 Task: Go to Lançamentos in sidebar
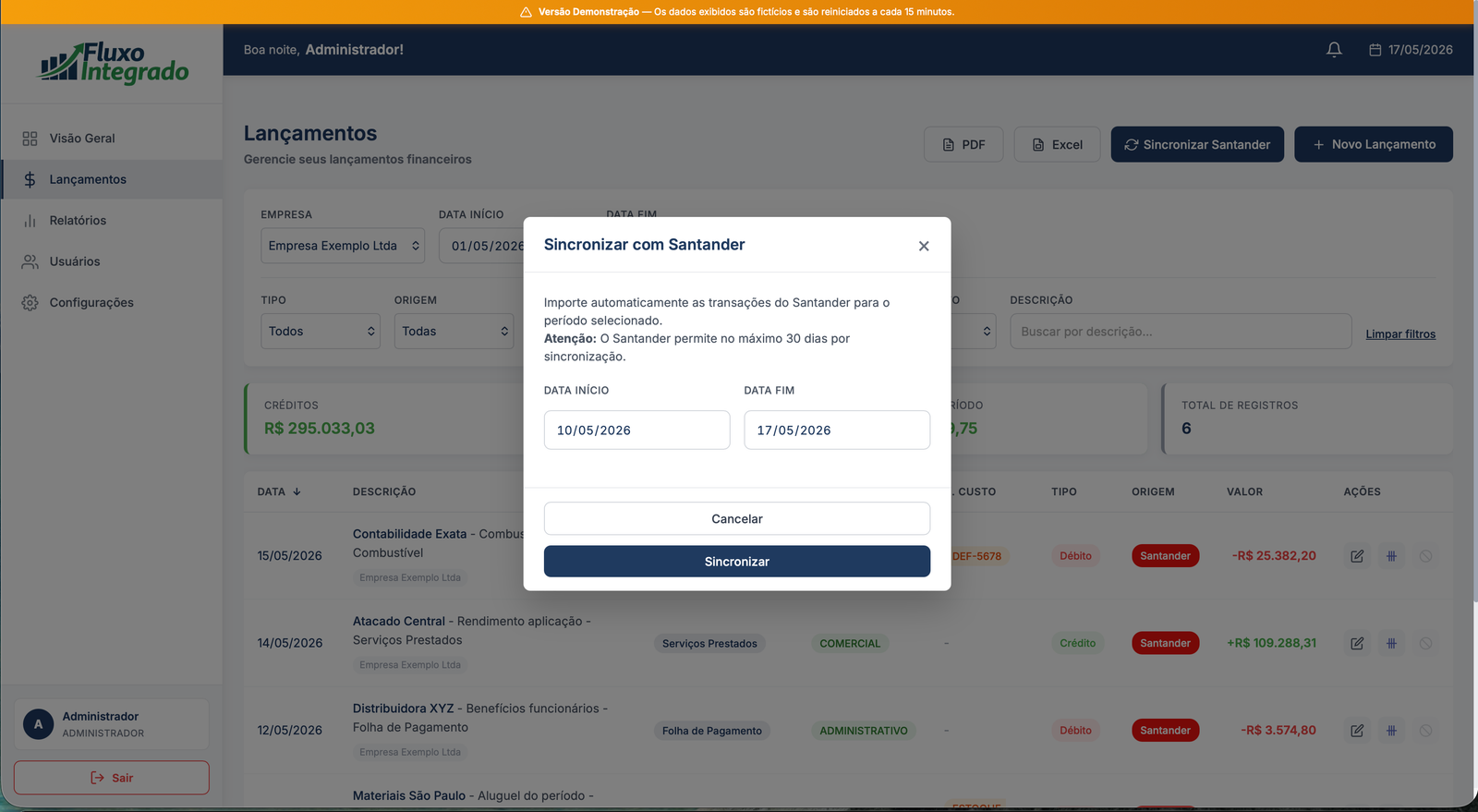click(x=112, y=179)
